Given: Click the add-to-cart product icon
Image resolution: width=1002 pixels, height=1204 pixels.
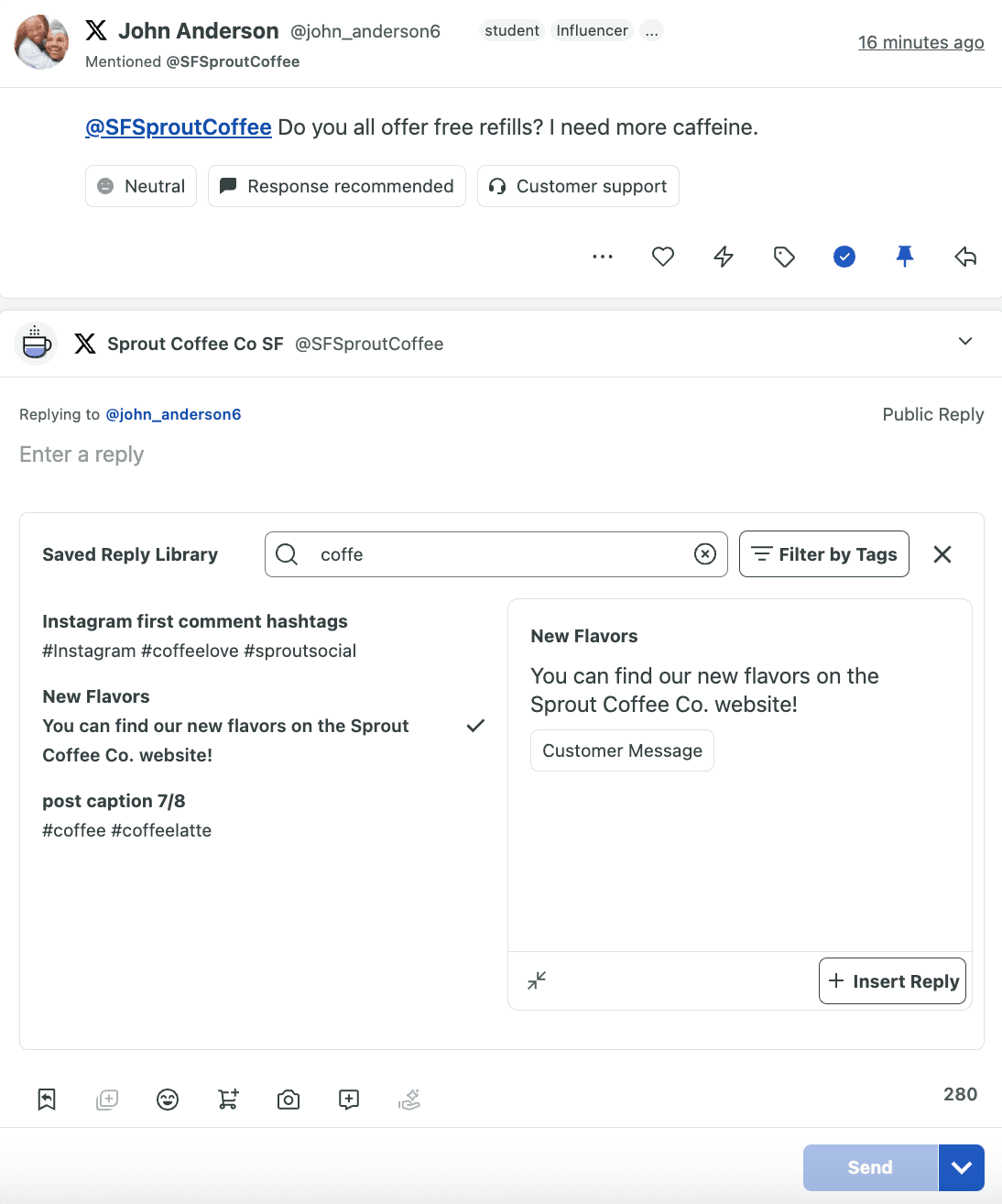Looking at the screenshot, I should pos(228,1100).
